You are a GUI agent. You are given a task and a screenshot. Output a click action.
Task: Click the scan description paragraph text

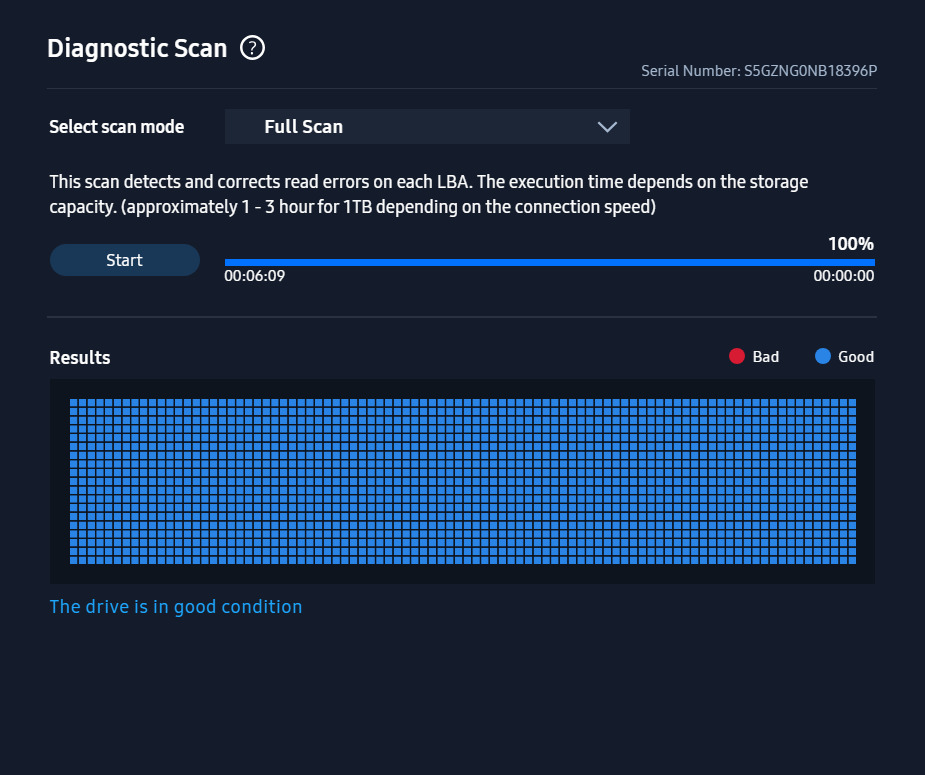(x=428, y=195)
